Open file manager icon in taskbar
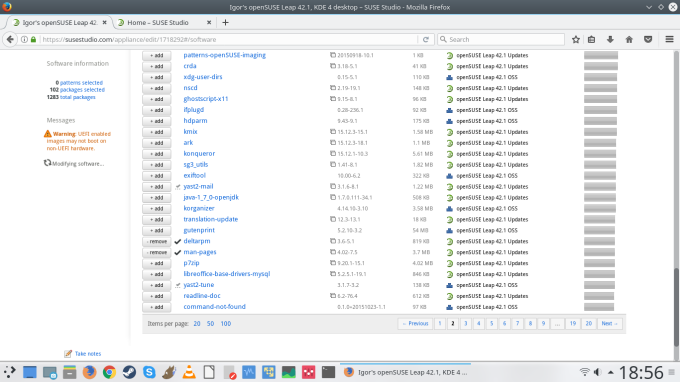 coord(69,372)
